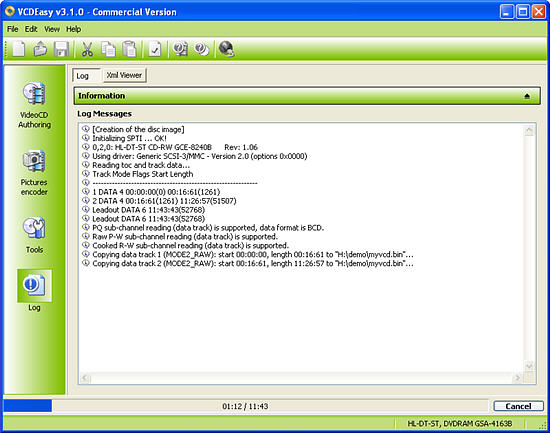Click the Copy icon in toolbar

click(108, 49)
